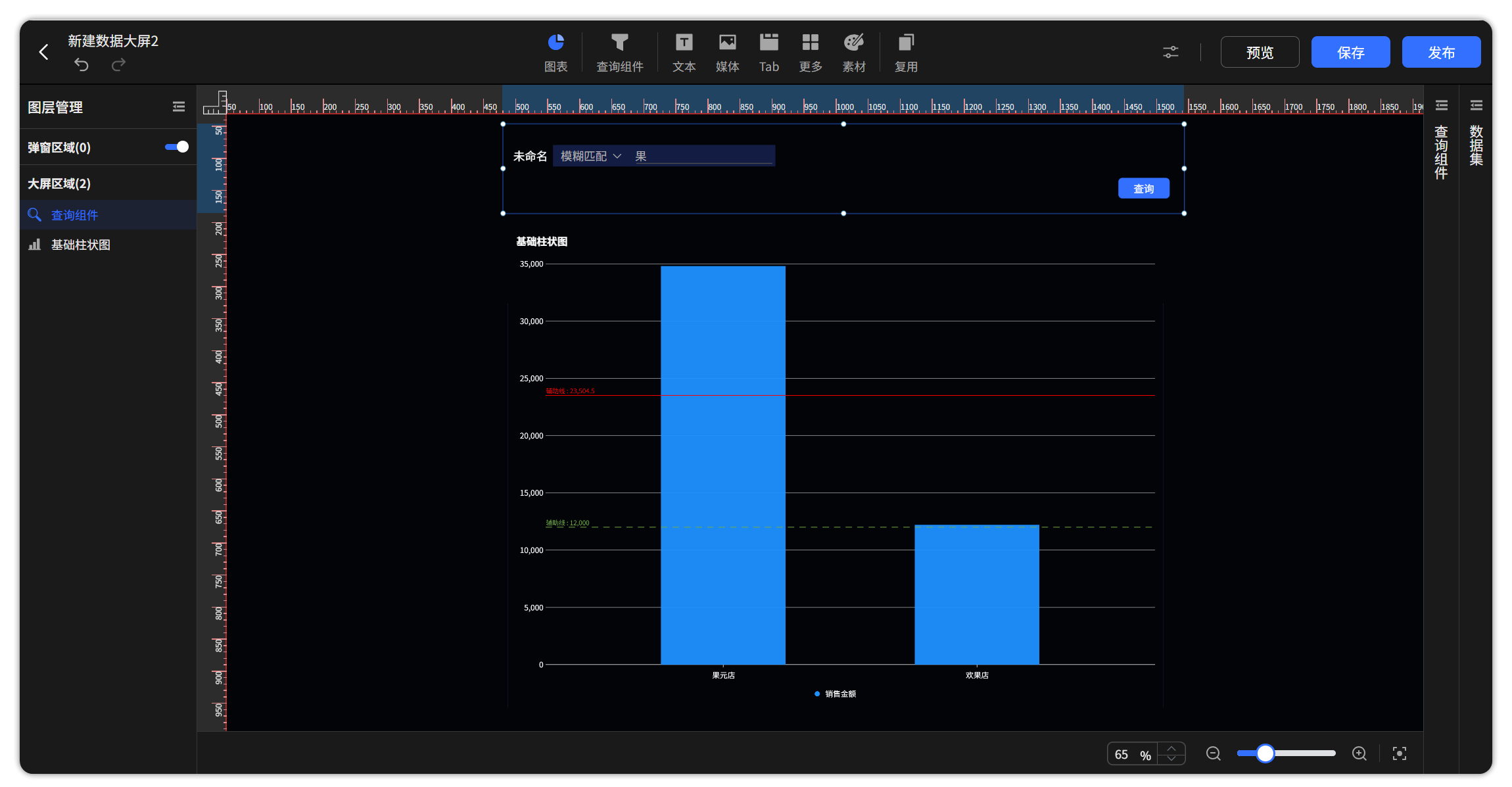Screen dimensions: 1512x787
Task: Decrease zoom percent with down stepper
Action: [1171, 759]
